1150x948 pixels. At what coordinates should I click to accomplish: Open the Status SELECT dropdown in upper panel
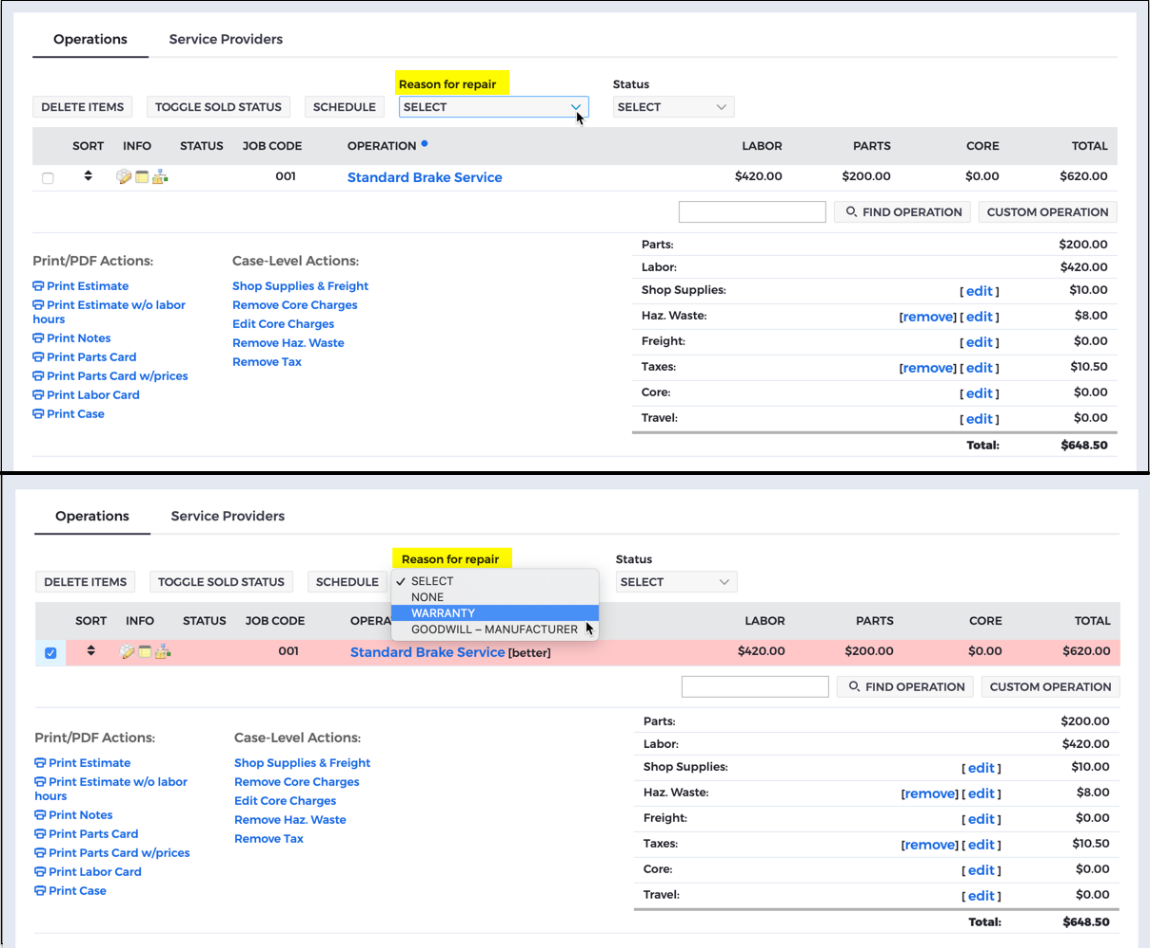[673, 107]
